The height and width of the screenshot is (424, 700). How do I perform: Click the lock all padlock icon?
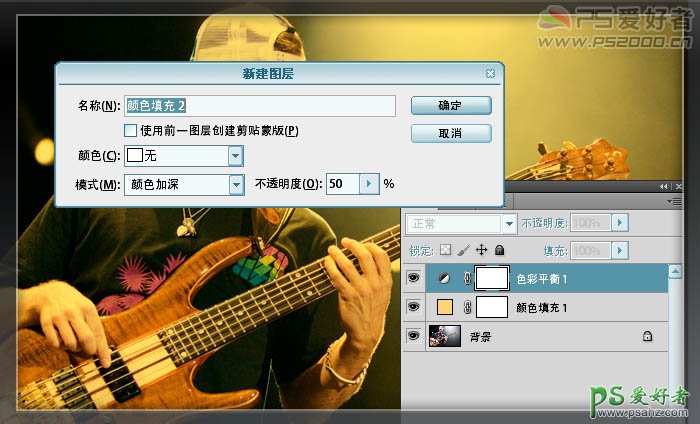pos(499,250)
